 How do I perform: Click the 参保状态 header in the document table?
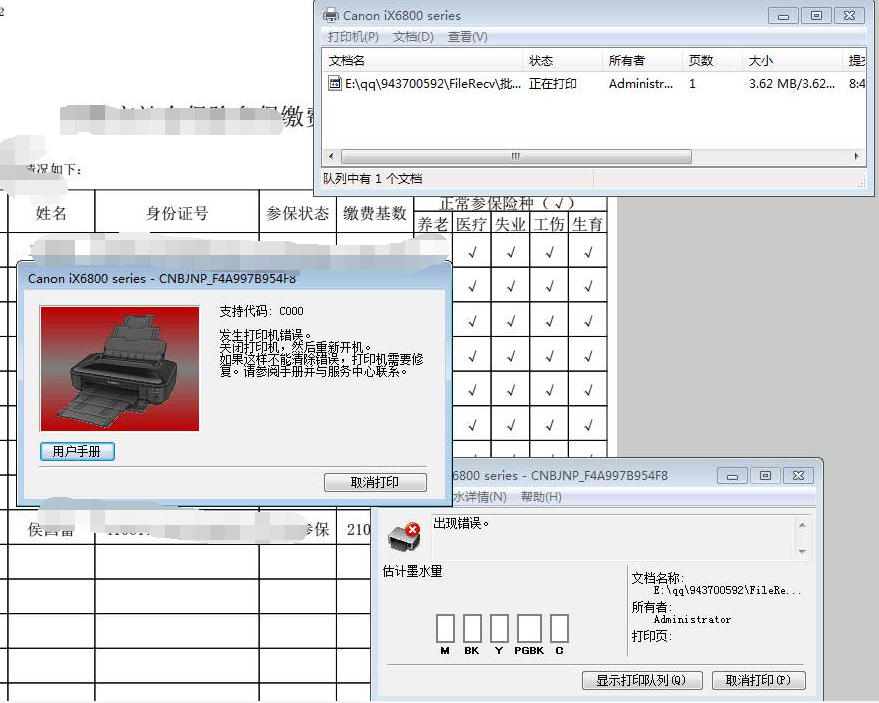297,213
